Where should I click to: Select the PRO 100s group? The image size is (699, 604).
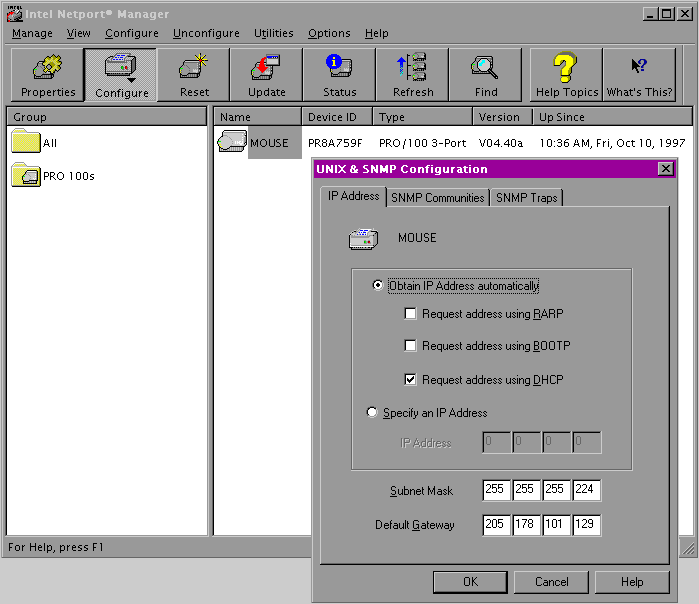pyautogui.click(x=68, y=176)
